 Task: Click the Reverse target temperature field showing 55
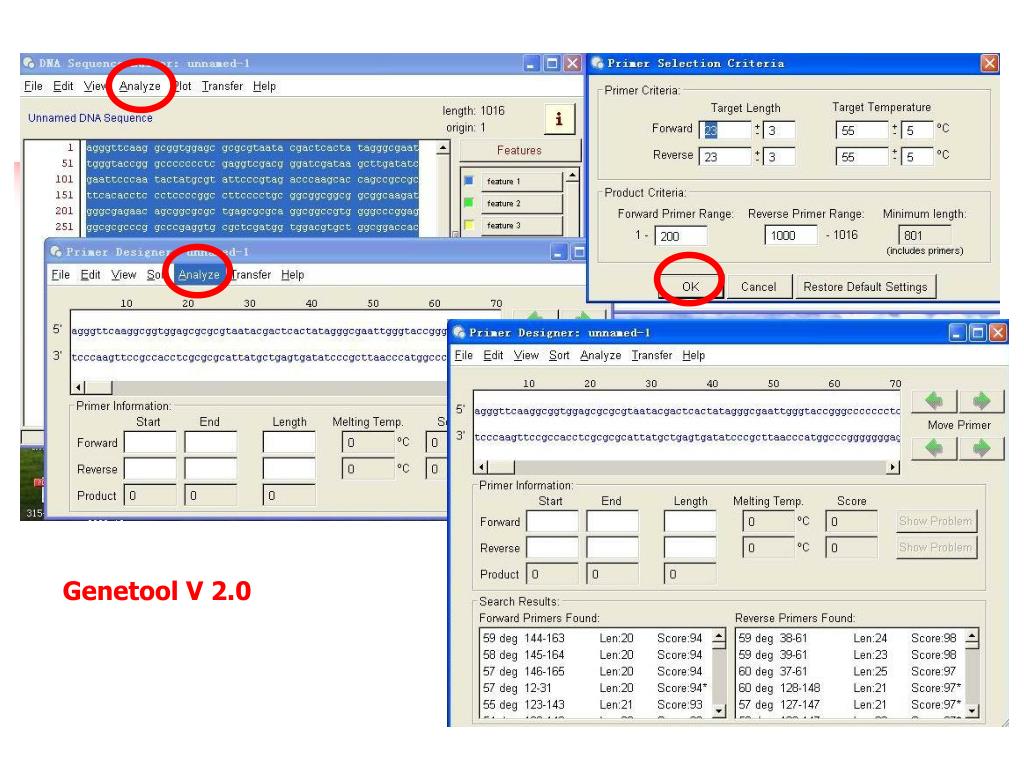coord(862,157)
